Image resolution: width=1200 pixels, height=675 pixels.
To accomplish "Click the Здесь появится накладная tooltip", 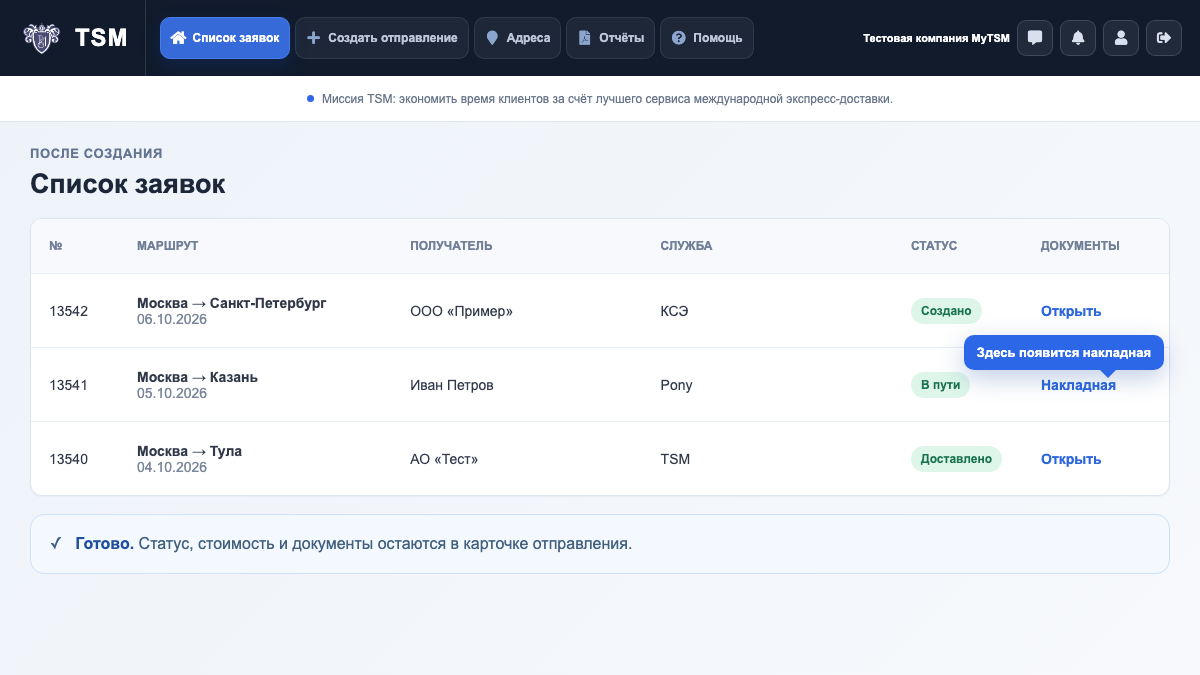I will 1064,353.
